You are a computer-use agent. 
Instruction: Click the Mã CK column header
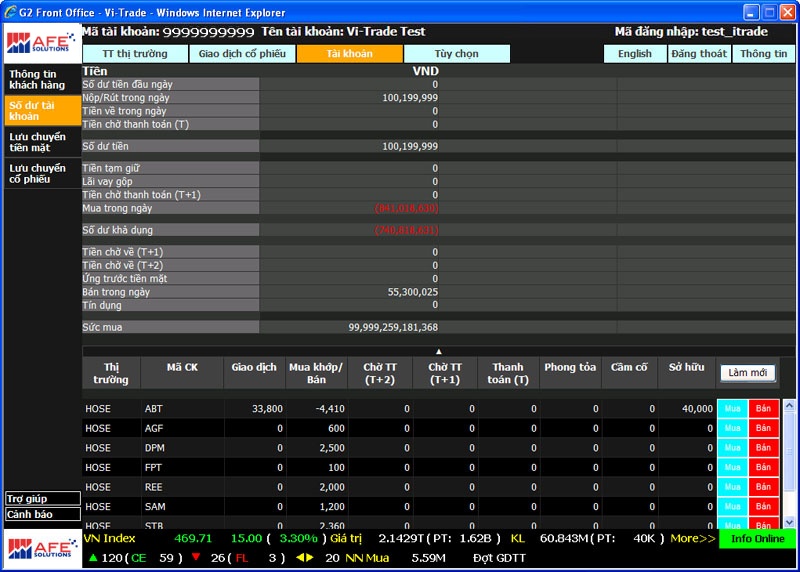pos(182,374)
